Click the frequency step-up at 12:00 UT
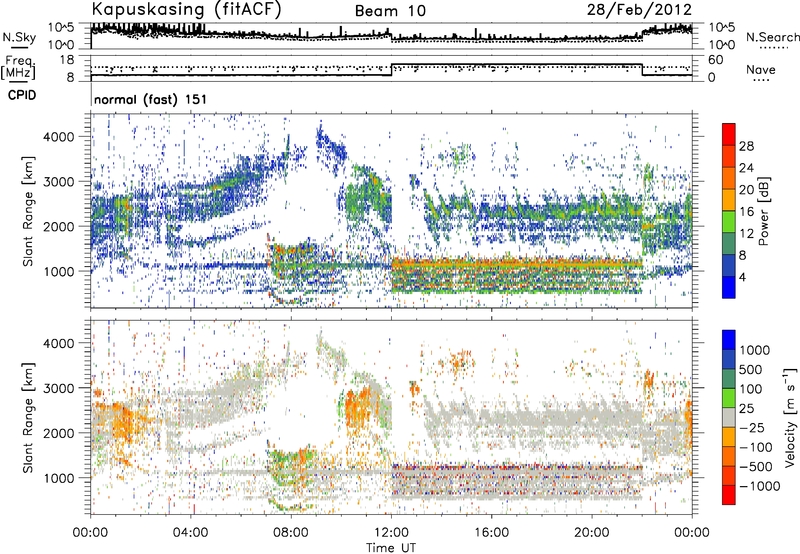Viewport: 800px width, 554px height. [391, 70]
